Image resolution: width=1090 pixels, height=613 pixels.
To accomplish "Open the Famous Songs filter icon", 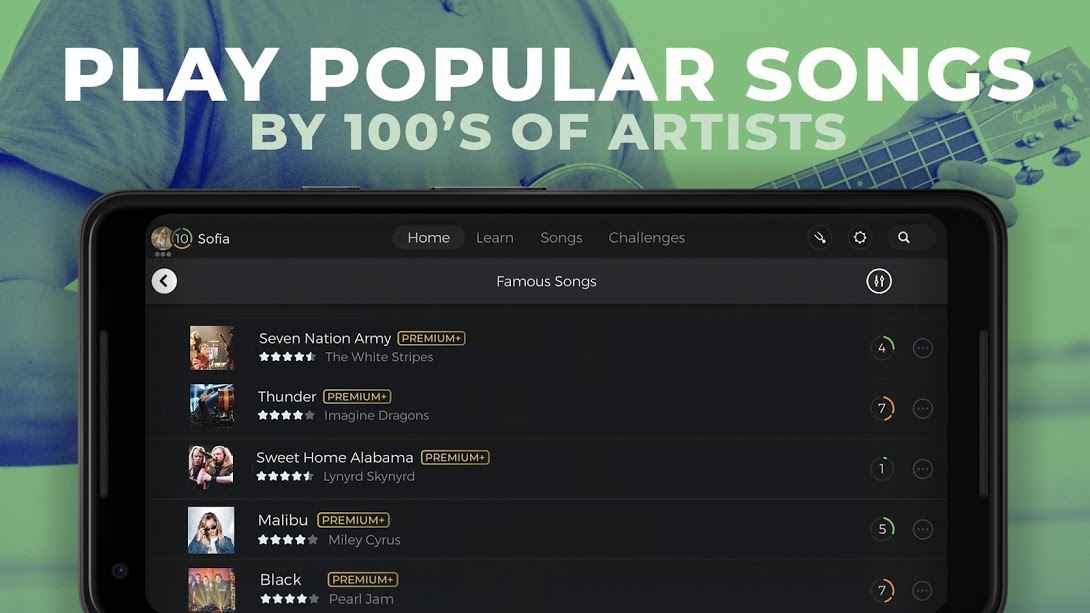I will (x=879, y=281).
